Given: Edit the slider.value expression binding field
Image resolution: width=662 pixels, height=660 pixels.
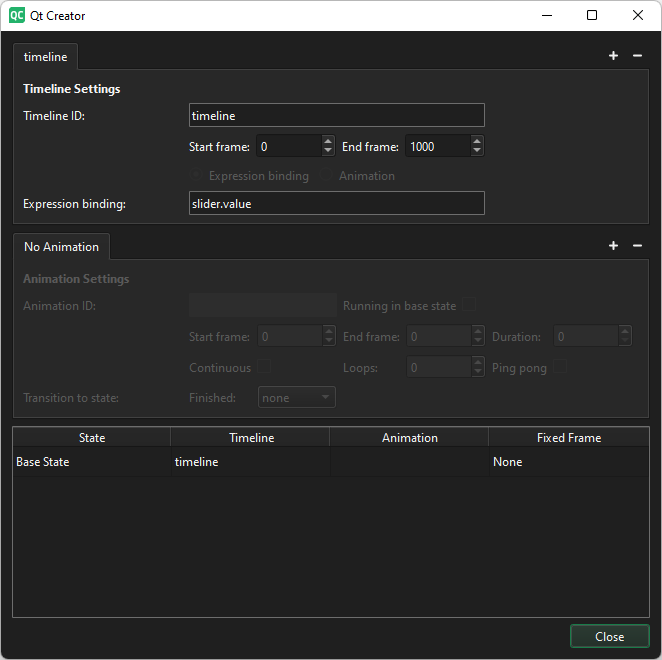Looking at the screenshot, I should point(336,203).
